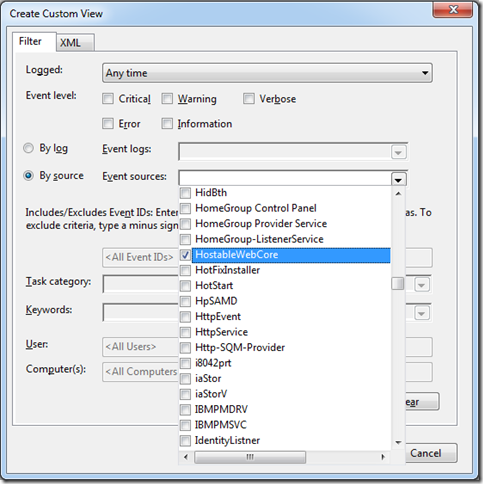Open the Event logs dropdown arrow
This screenshot has height=484, width=483.
398,152
